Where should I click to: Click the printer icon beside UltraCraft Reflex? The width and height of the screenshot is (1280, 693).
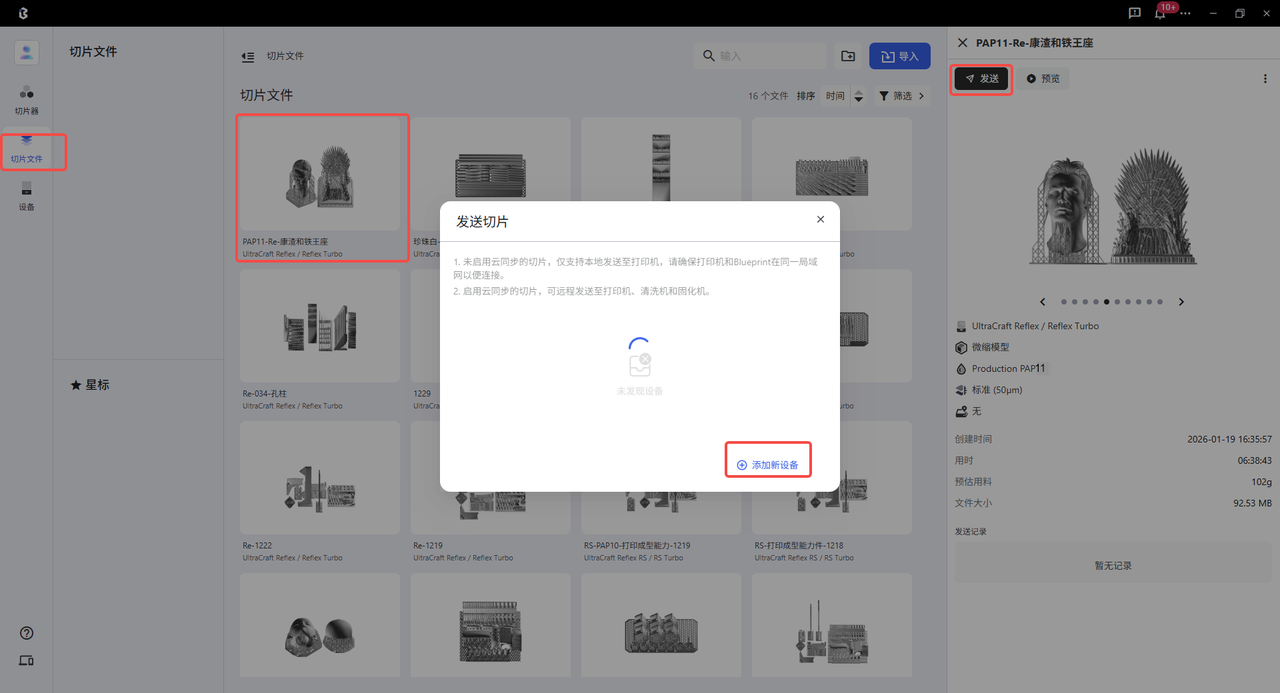click(x=962, y=326)
